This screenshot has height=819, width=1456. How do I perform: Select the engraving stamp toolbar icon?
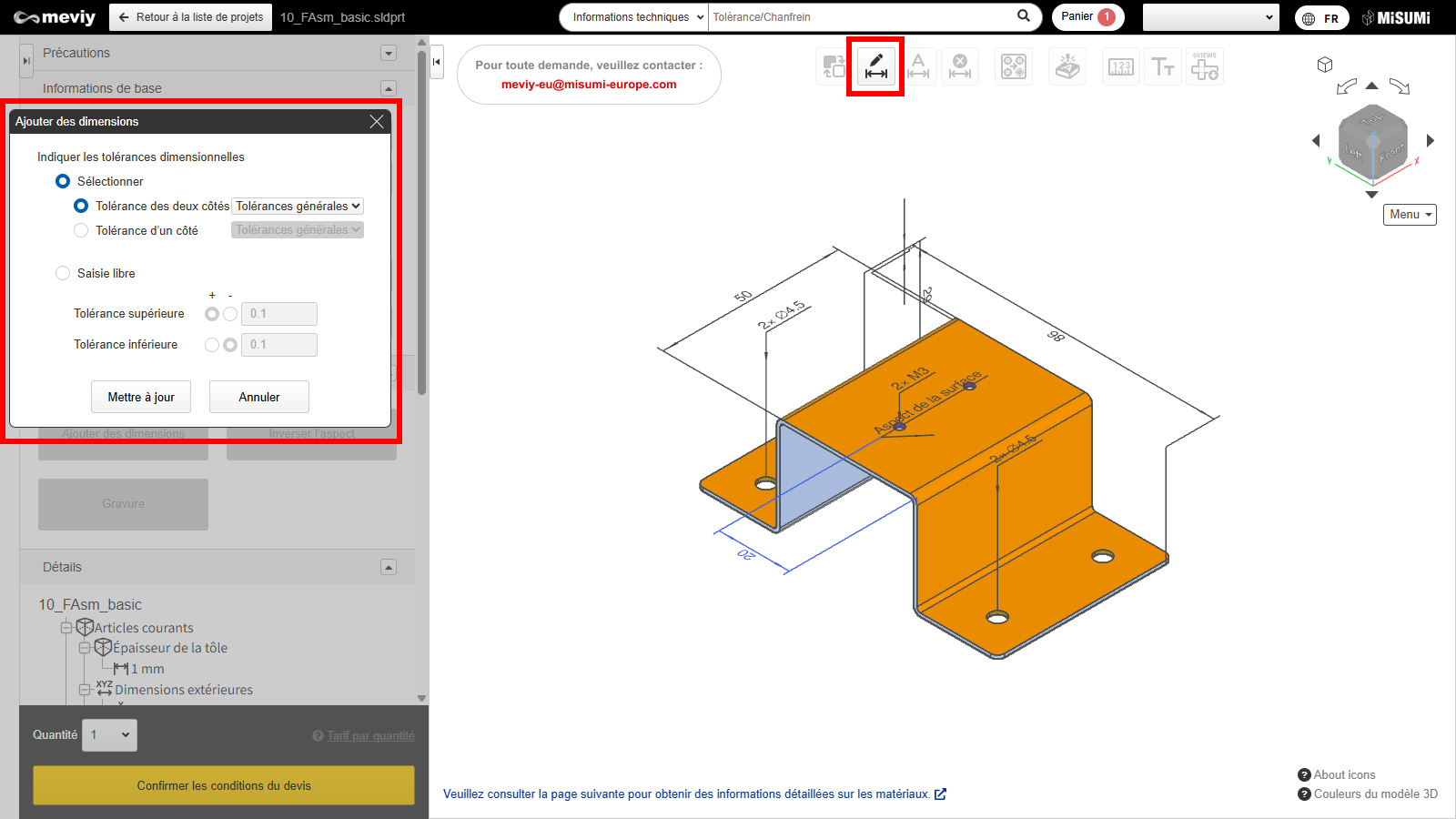click(x=1067, y=66)
